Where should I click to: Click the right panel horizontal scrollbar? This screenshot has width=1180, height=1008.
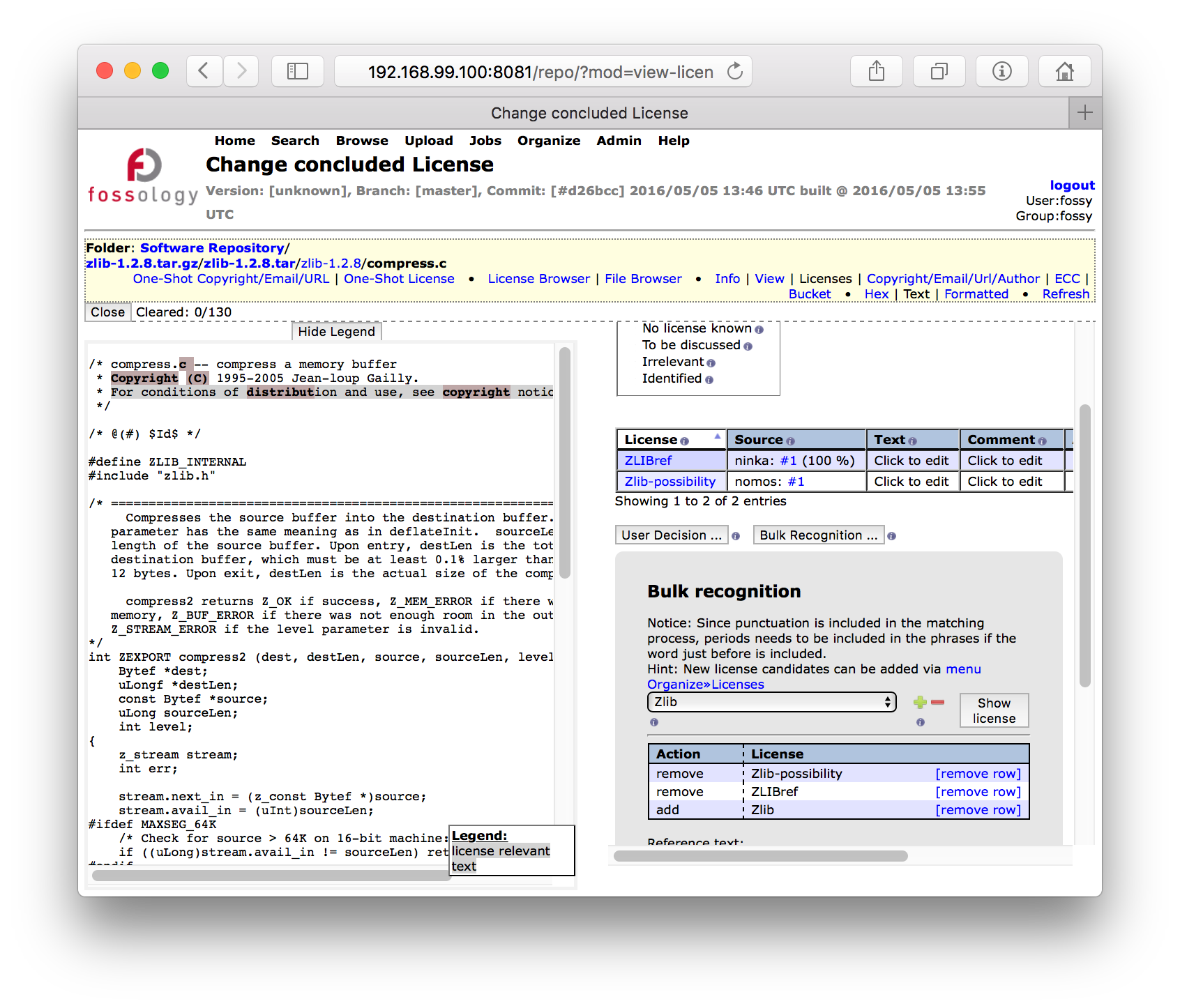pyautogui.click(x=760, y=856)
